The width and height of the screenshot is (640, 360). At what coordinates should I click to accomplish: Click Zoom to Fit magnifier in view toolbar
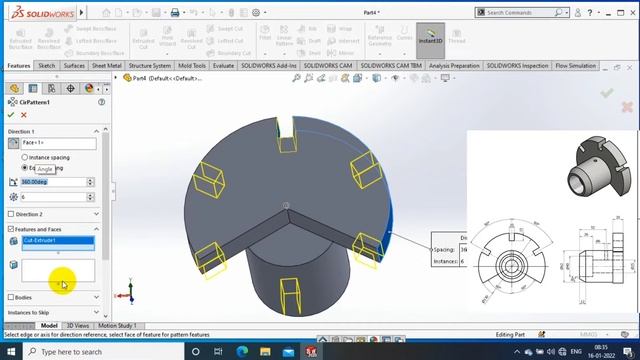point(297,78)
